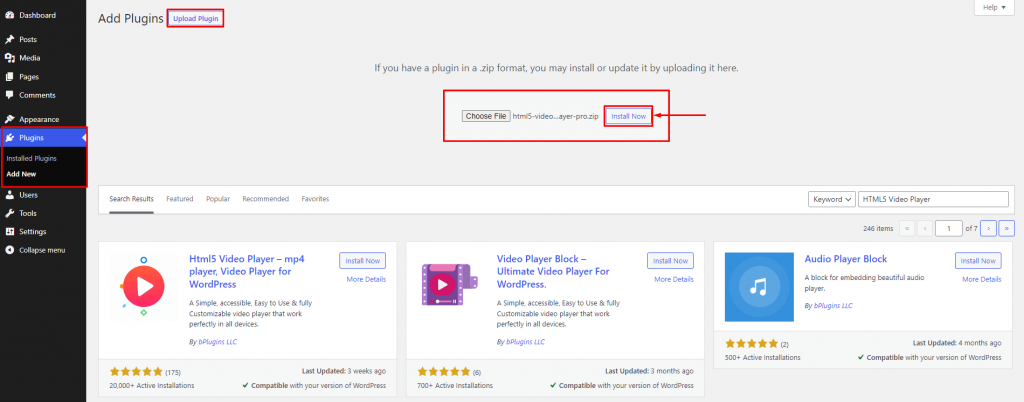Open Html5 Video Player plugin title link

pyautogui.click(x=247, y=271)
